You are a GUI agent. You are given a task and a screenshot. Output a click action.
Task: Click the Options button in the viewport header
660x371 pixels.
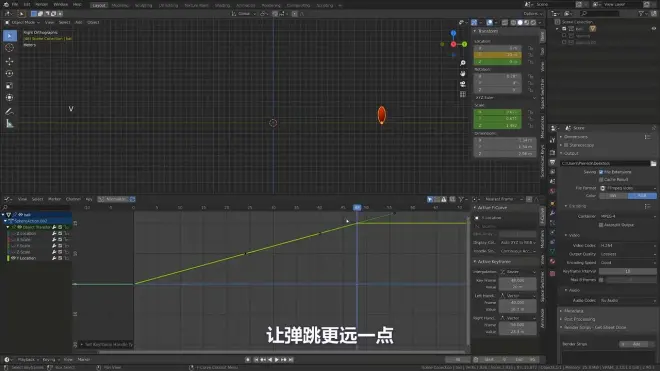(532, 13)
